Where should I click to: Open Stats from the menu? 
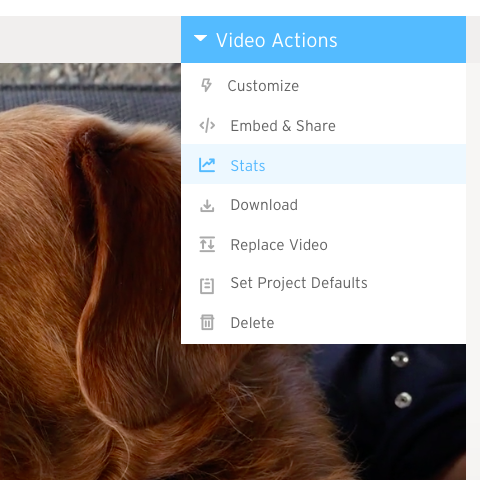pos(248,166)
